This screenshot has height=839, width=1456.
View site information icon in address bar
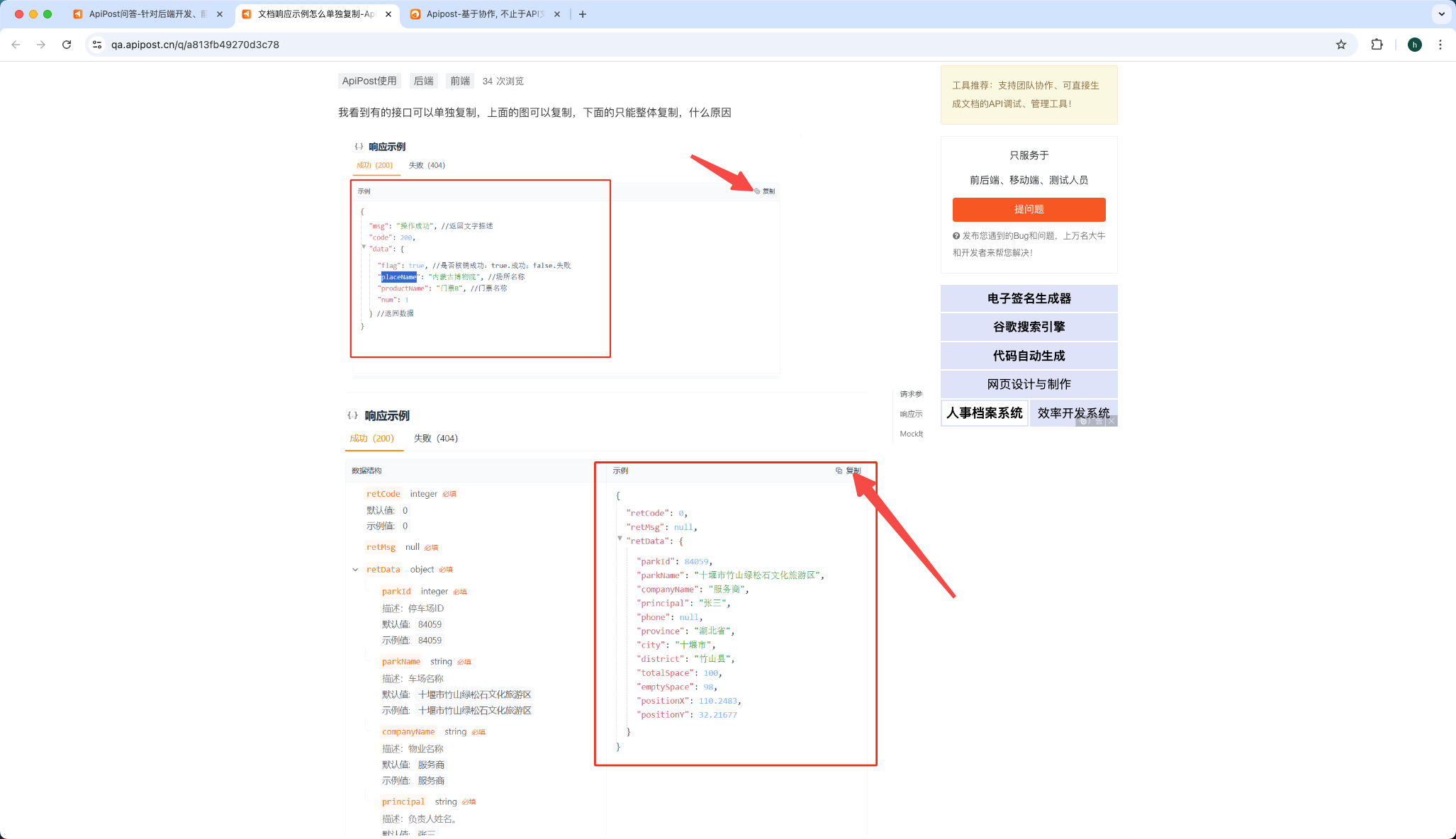[97, 45]
